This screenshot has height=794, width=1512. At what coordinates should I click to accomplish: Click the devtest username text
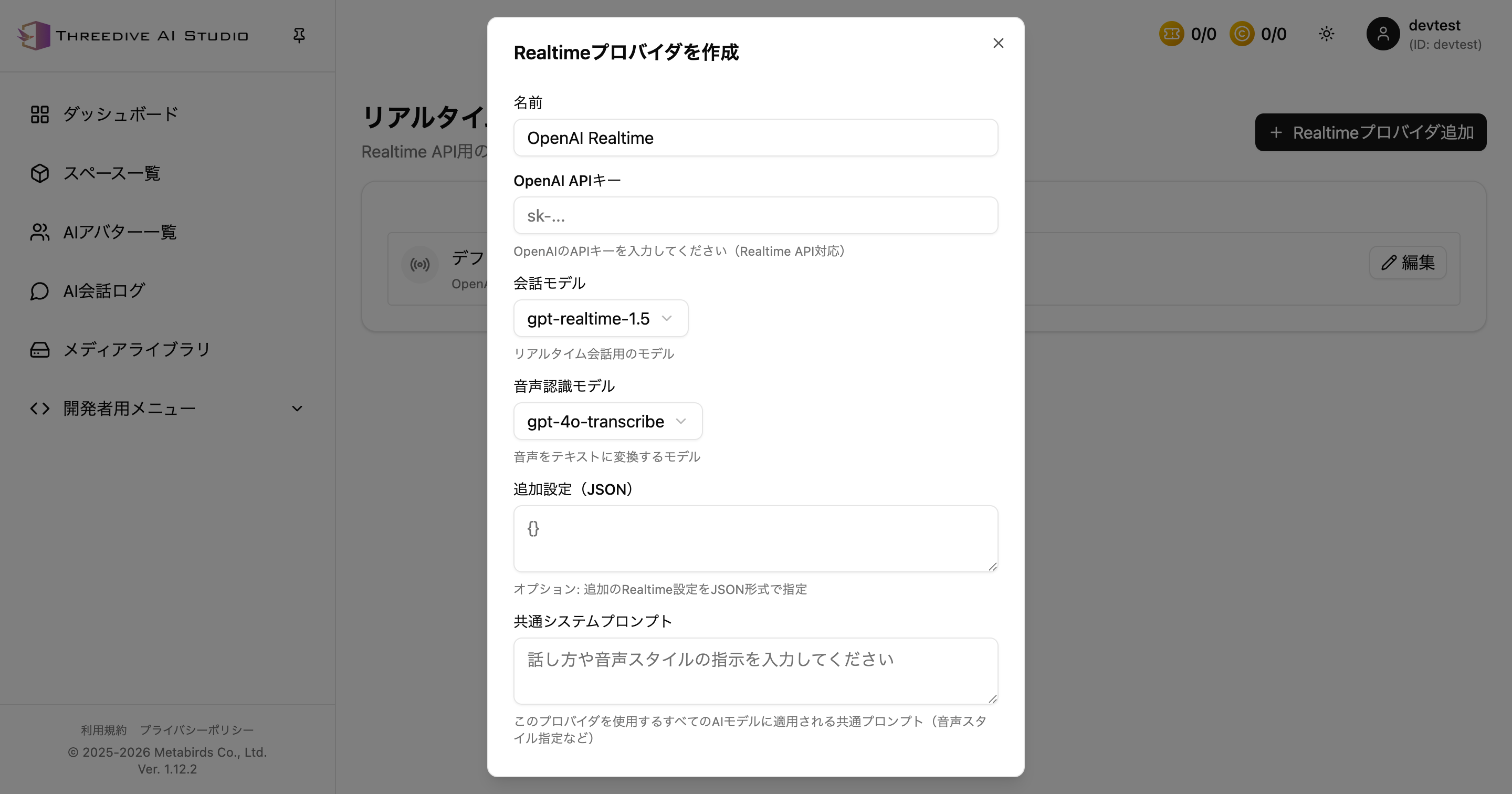click(x=1434, y=25)
